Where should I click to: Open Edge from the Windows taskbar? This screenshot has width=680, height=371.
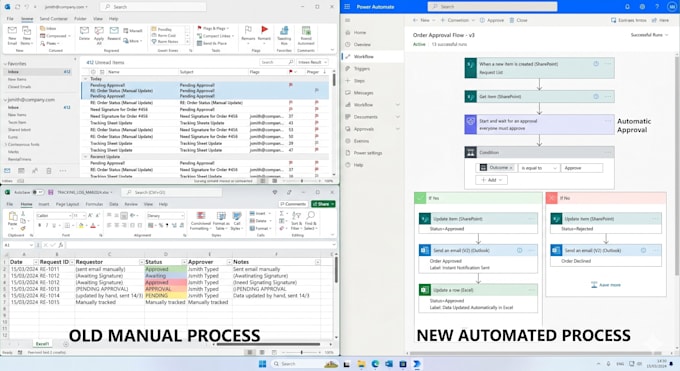click(375, 364)
